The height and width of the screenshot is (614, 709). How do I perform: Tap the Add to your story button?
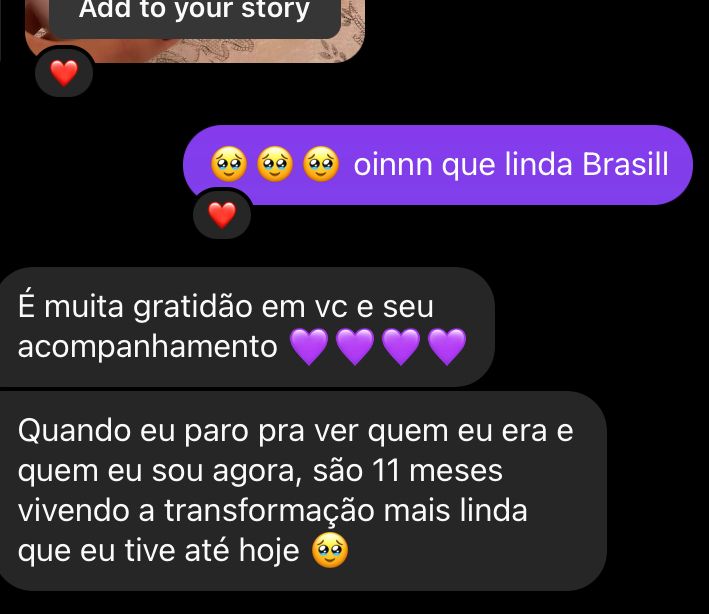[194, 16]
